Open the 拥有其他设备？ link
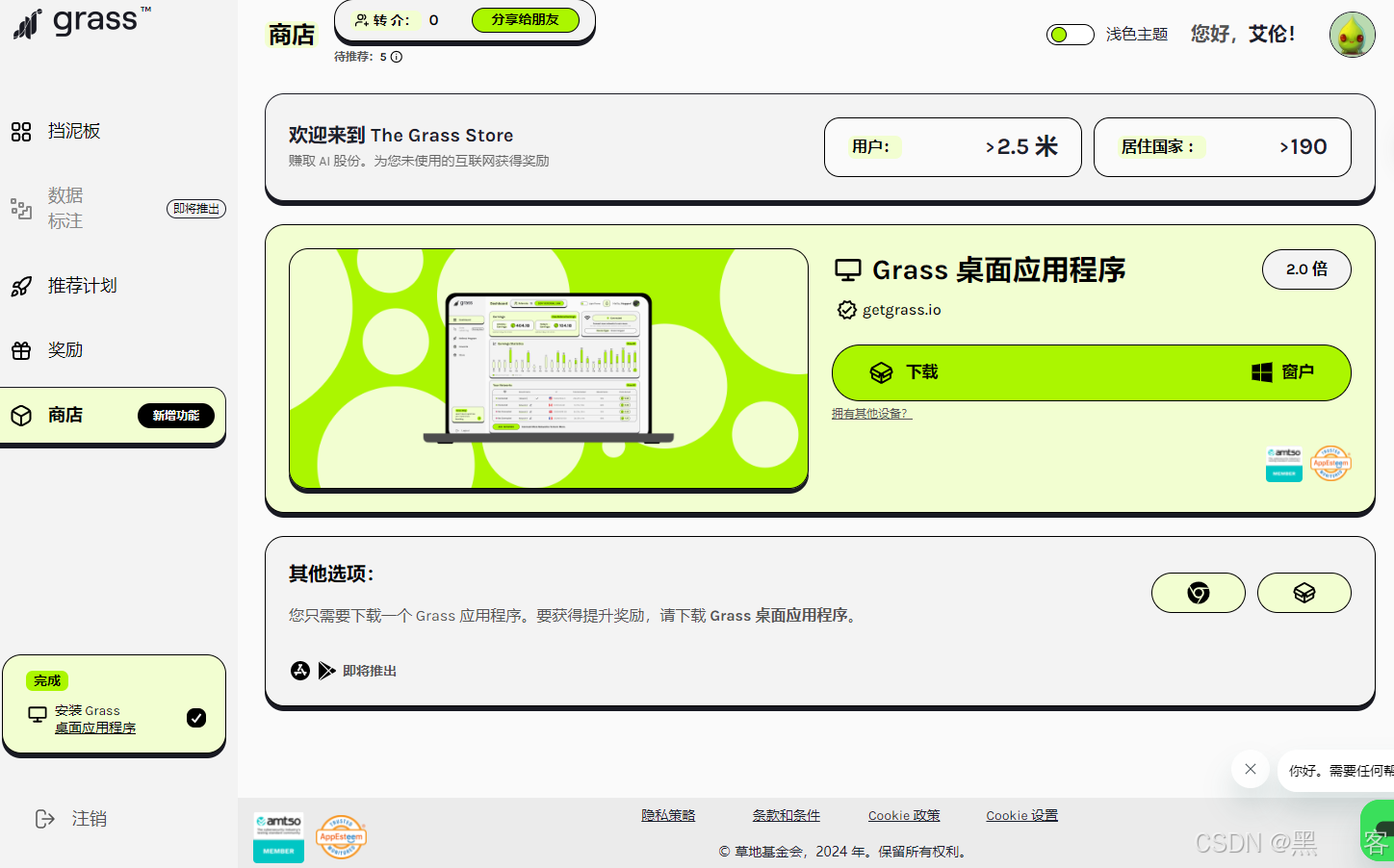Screen dimensions: 1394x868 tap(871, 414)
